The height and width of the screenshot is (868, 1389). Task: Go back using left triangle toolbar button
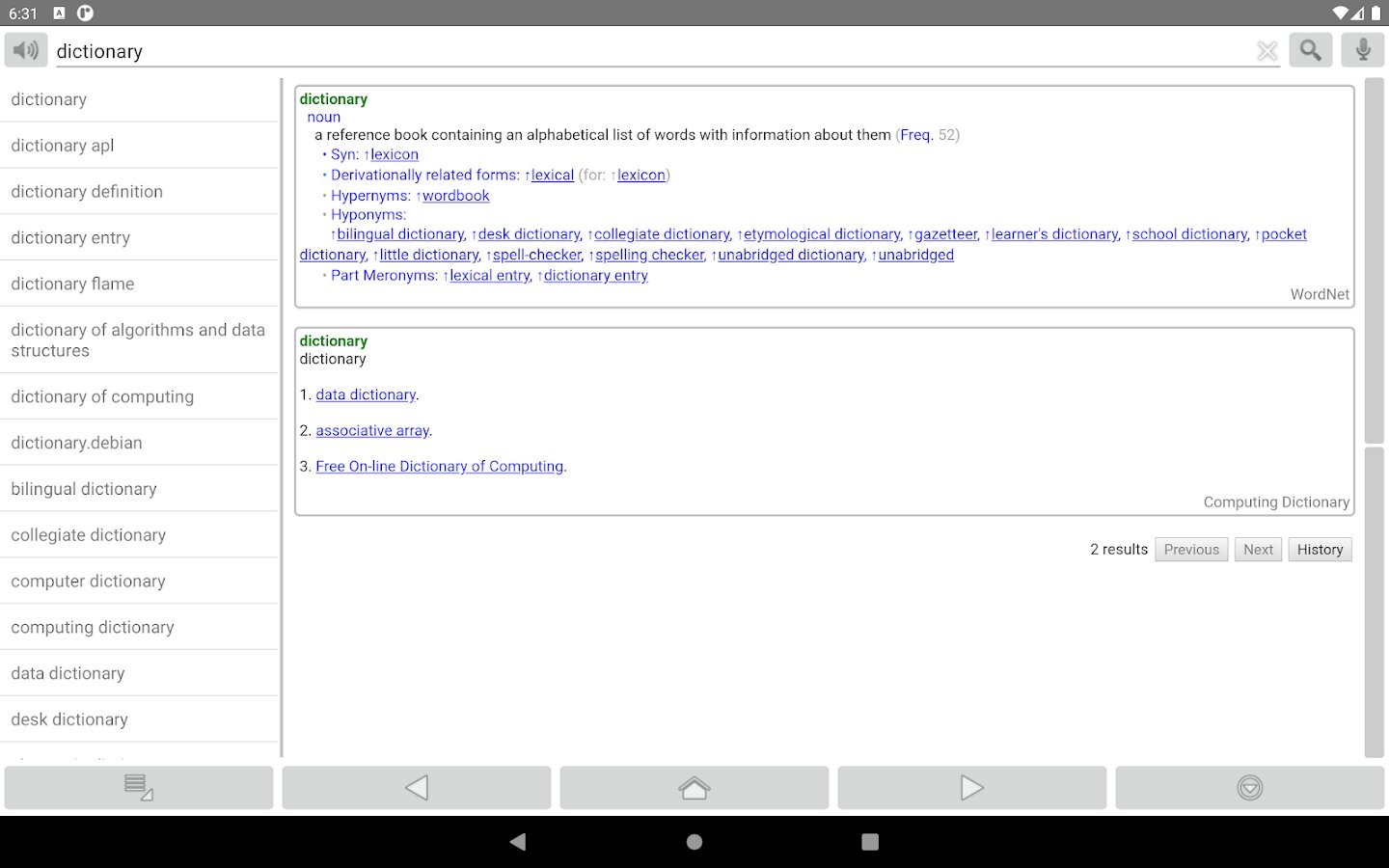[x=417, y=788]
